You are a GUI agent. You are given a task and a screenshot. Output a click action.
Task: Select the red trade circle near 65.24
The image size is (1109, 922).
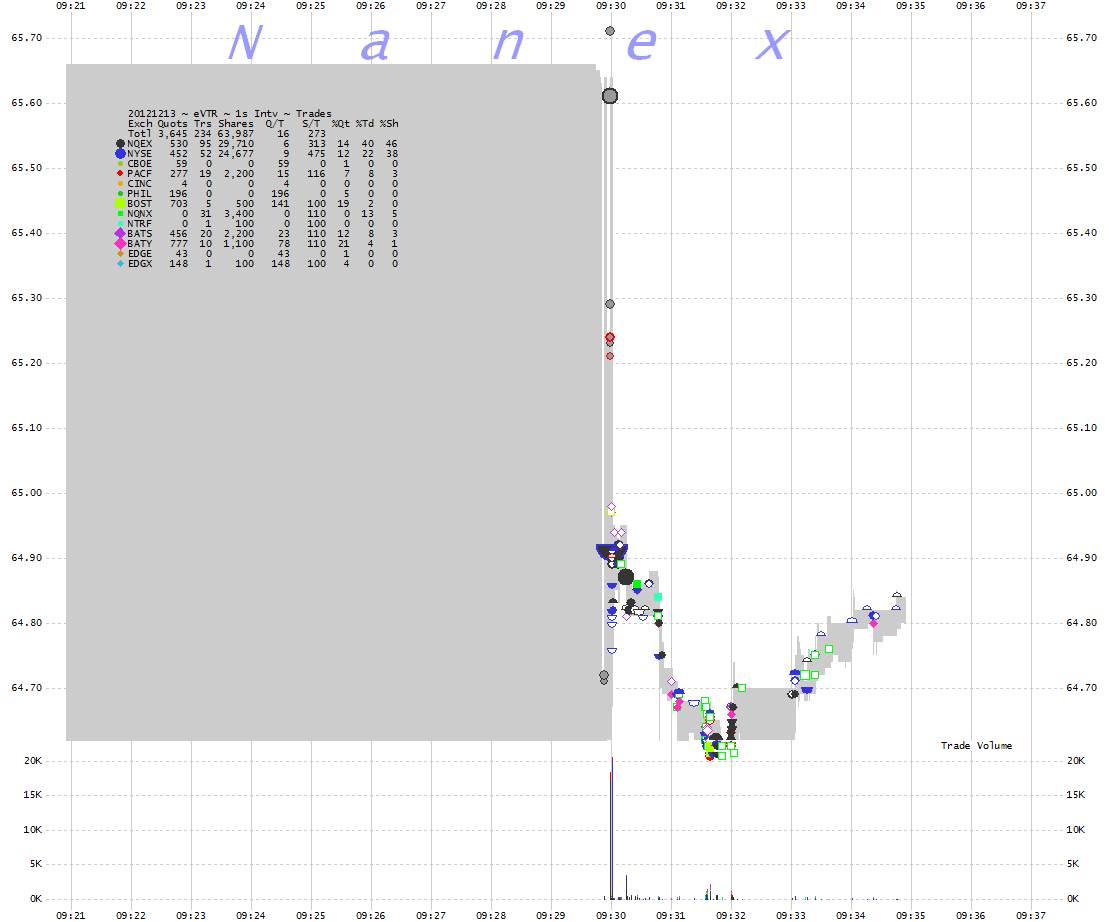click(x=610, y=337)
